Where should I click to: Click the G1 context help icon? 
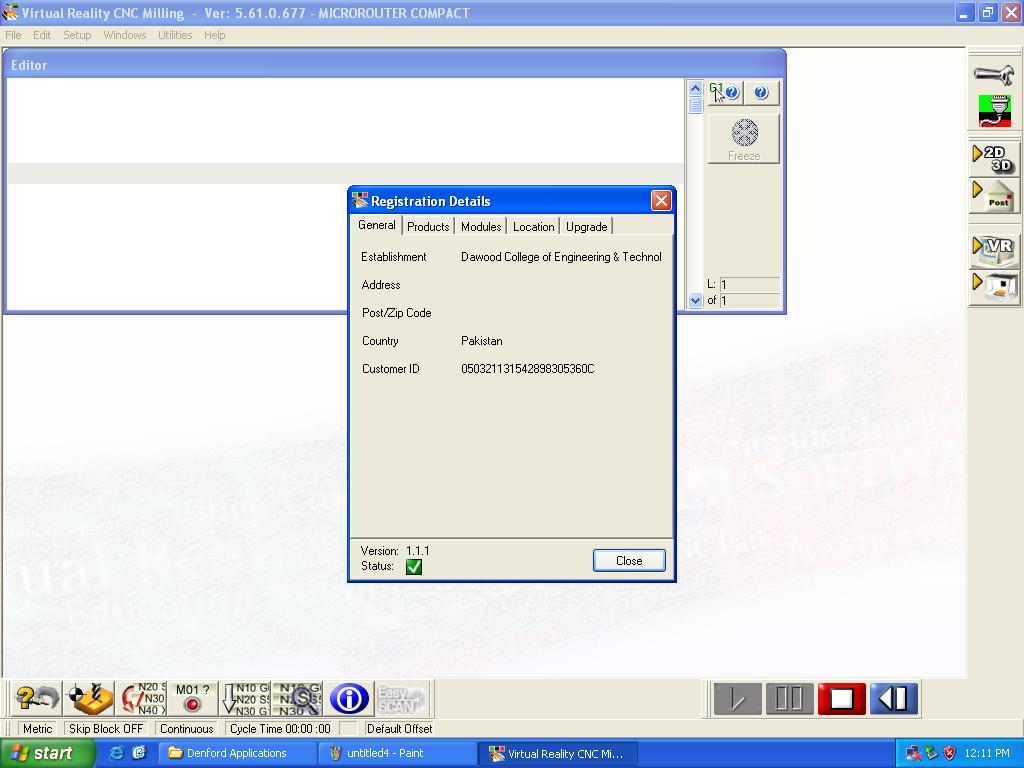pos(724,93)
